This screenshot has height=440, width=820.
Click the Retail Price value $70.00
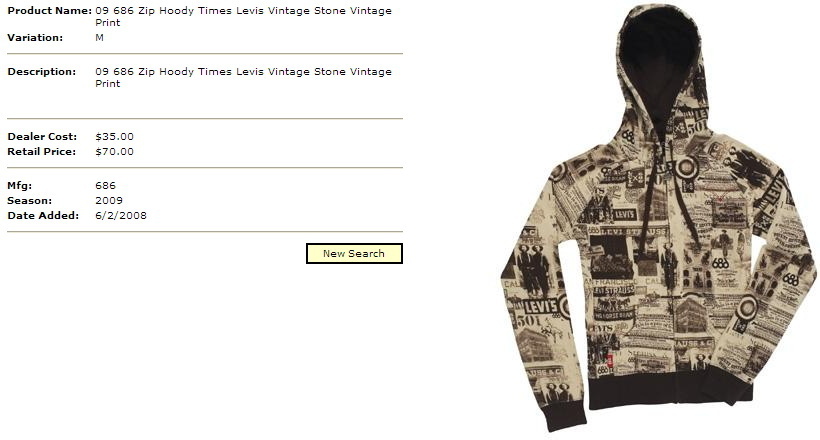pyautogui.click(x=115, y=152)
